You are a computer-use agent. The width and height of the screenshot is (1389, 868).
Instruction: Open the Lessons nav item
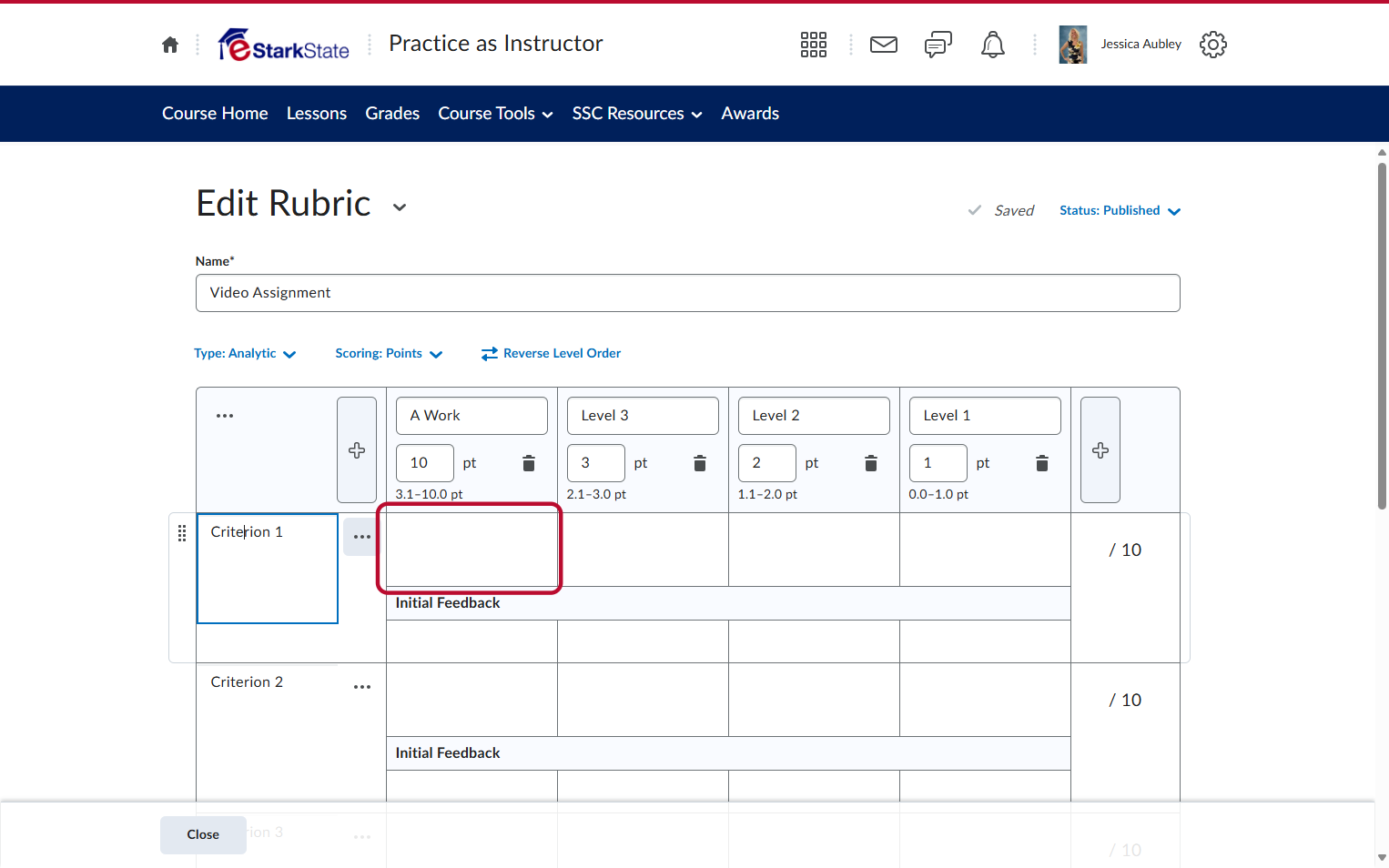click(317, 114)
